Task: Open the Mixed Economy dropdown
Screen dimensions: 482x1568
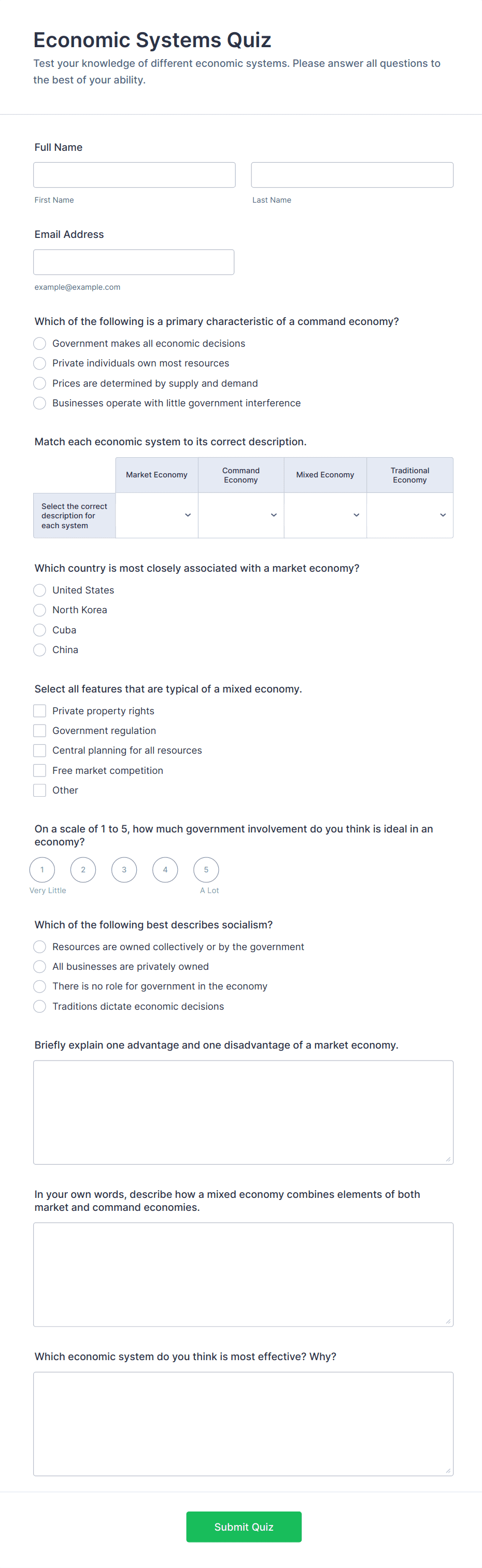Action: [x=325, y=515]
